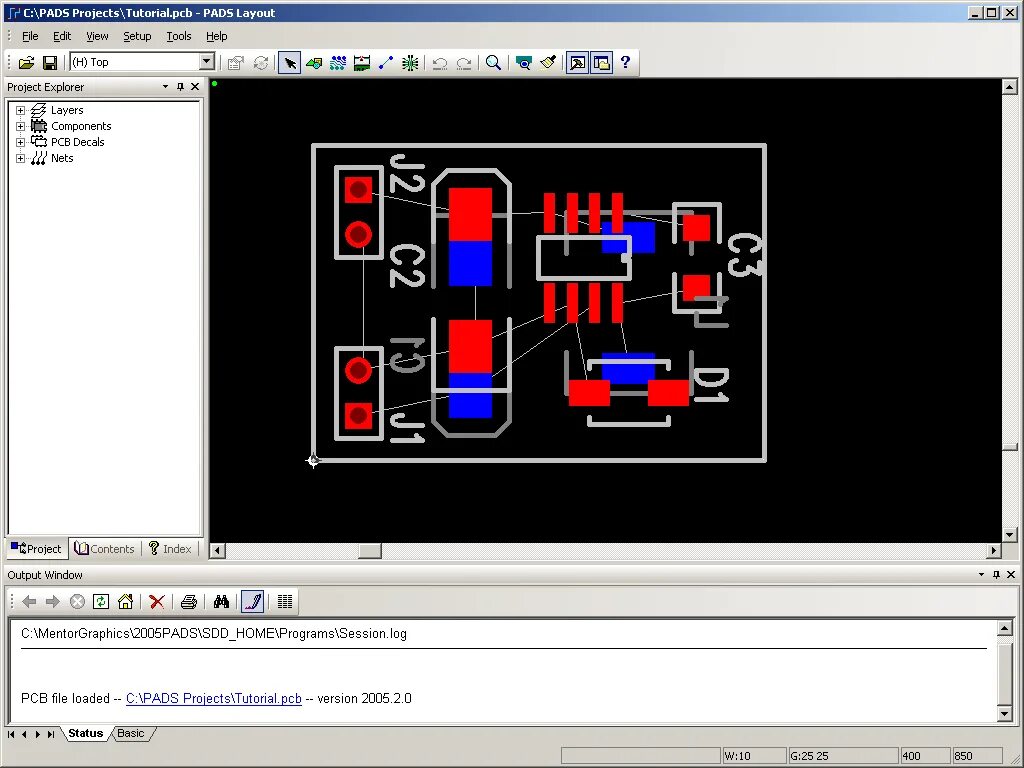The width and height of the screenshot is (1024, 768).
Task: Toggle the Output Window toolbar button
Action: [x=577, y=63]
